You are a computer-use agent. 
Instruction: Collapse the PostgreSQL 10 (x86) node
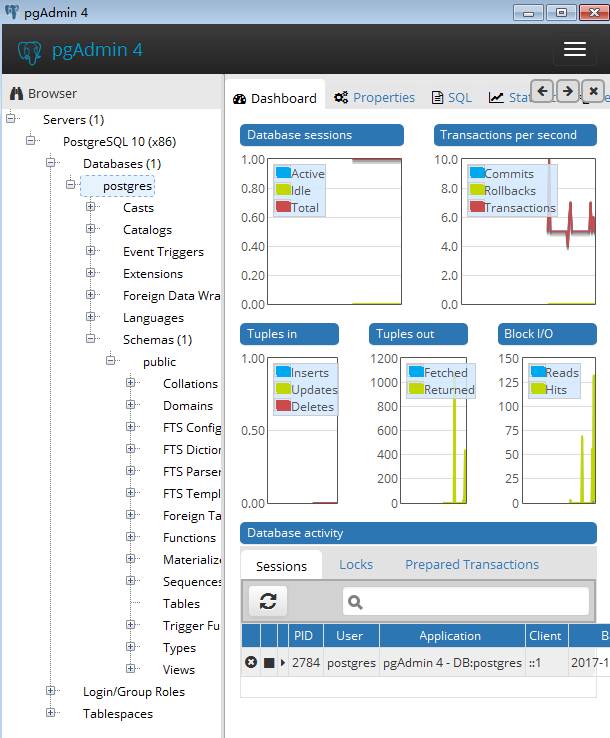pyautogui.click(x=31, y=140)
